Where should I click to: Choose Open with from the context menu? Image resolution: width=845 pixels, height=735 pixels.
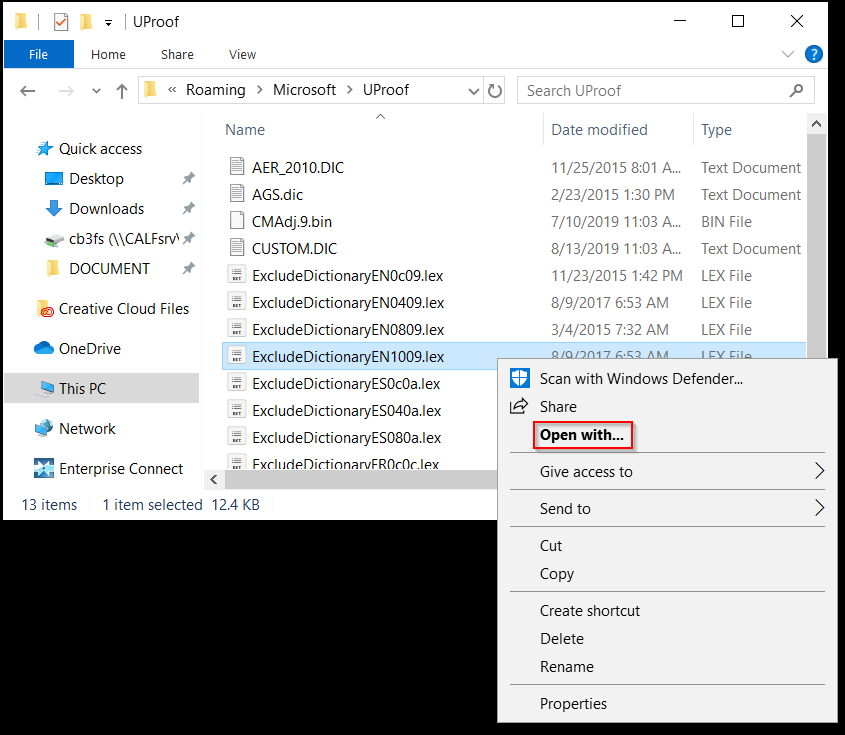pyautogui.click(x=583, y=435)
